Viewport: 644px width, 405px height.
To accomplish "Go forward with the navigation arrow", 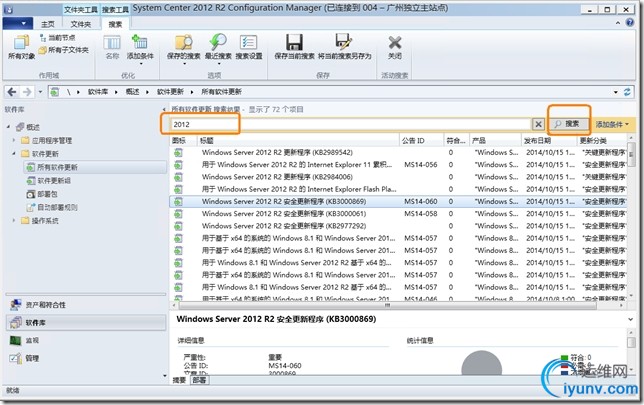I will pyautogui.click(x=27, y=92).
